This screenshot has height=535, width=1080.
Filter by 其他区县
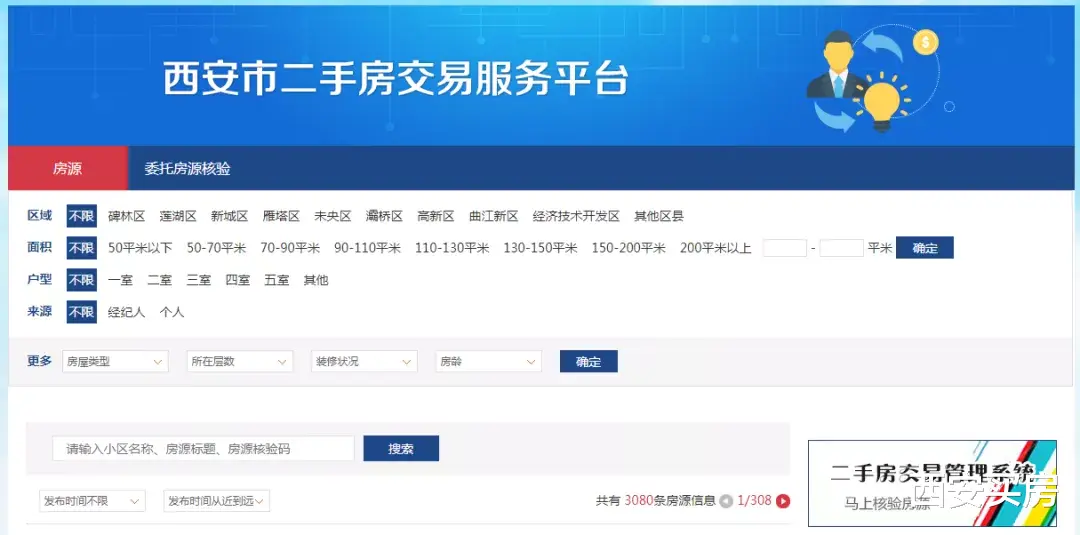tap(659, 216)
